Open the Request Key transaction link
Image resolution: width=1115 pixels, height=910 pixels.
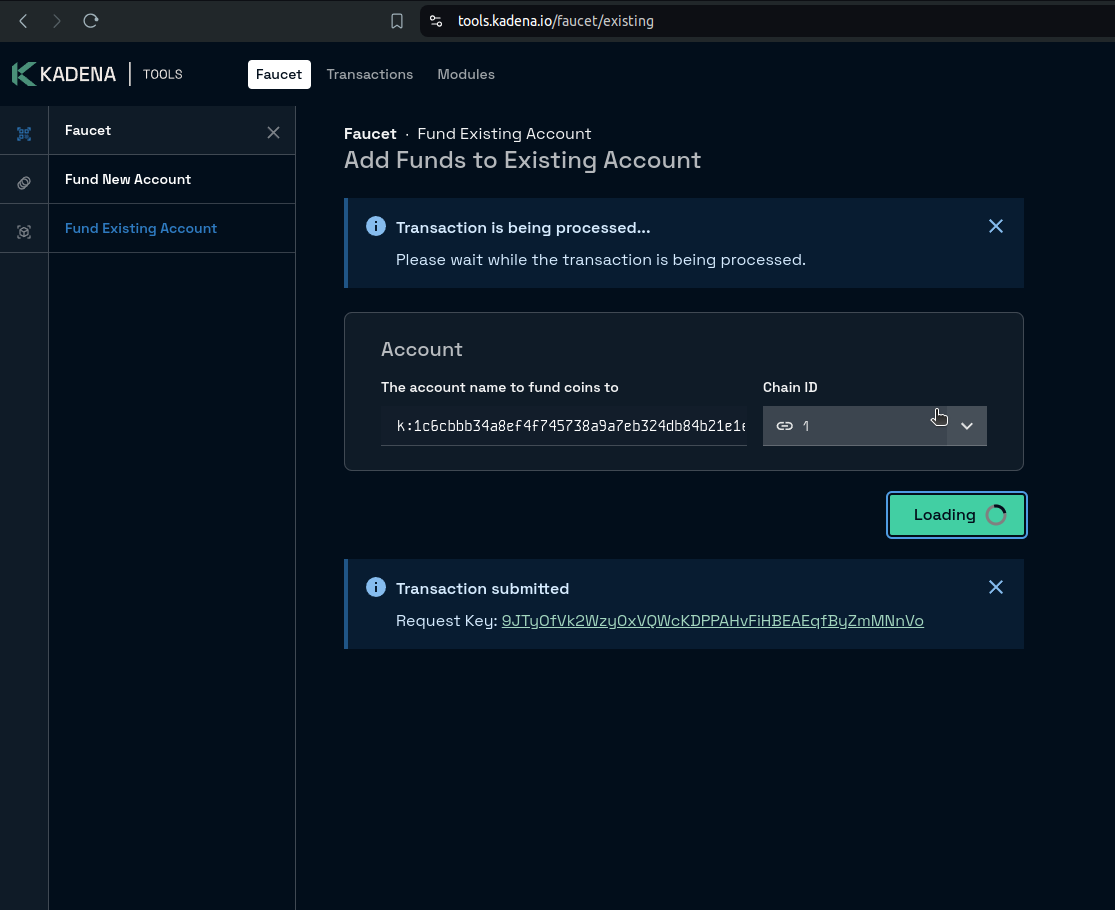[x=713, y=621]
